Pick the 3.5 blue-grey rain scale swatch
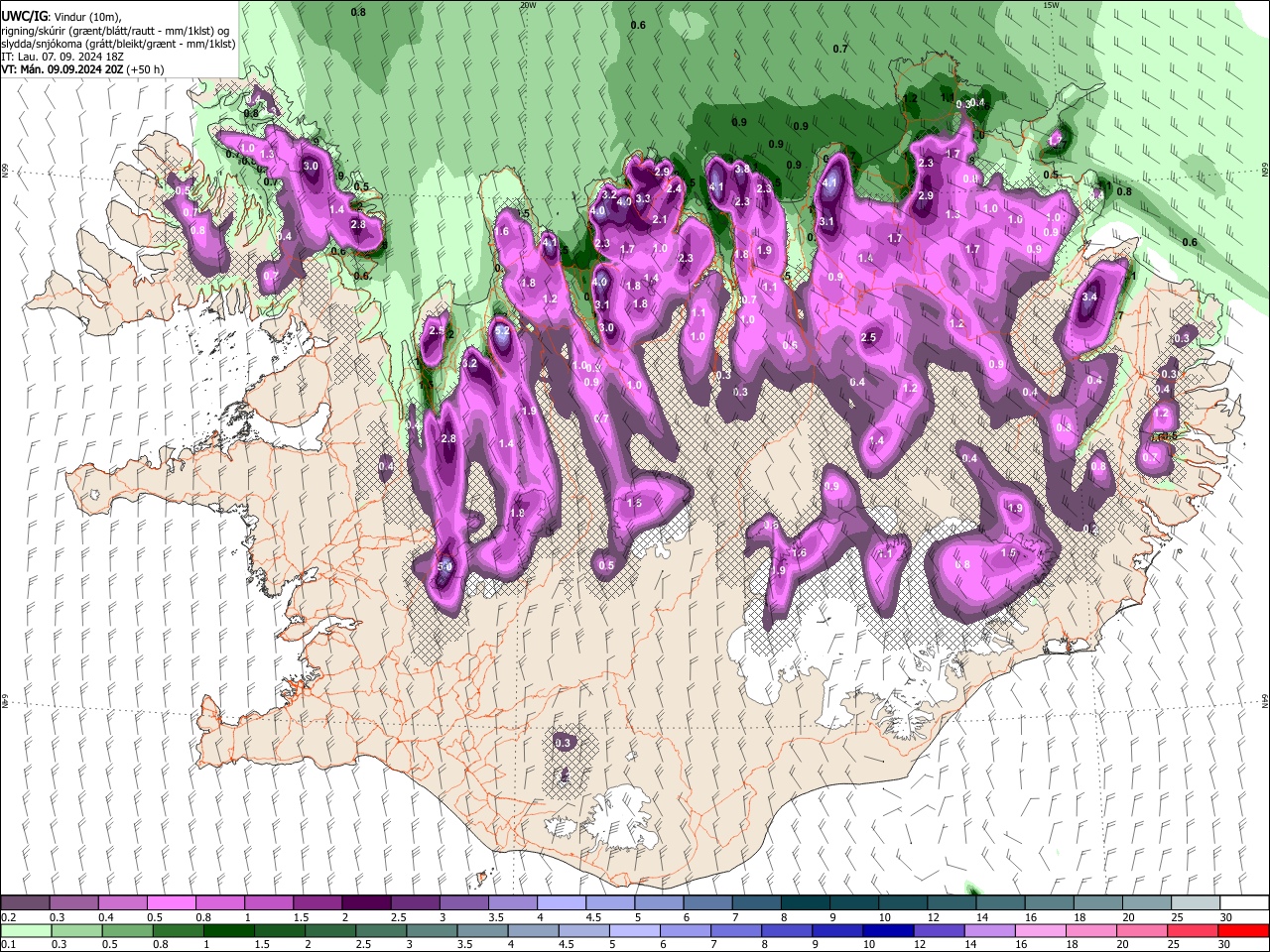This screenshot has height=952, width=1270. coord(481,930)
